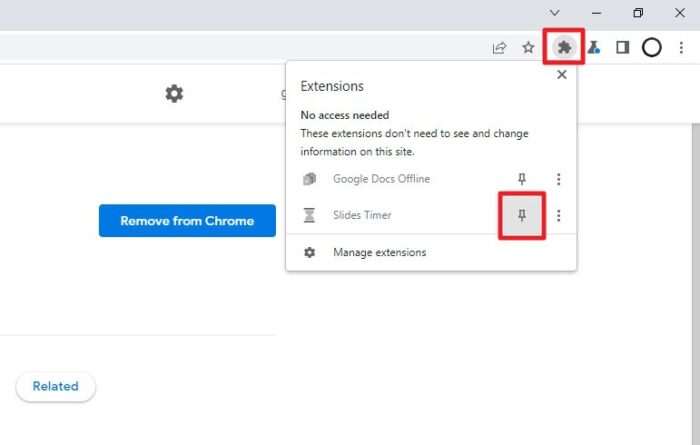Click Remove from Chrome button
700x445 pixels.
187,220
